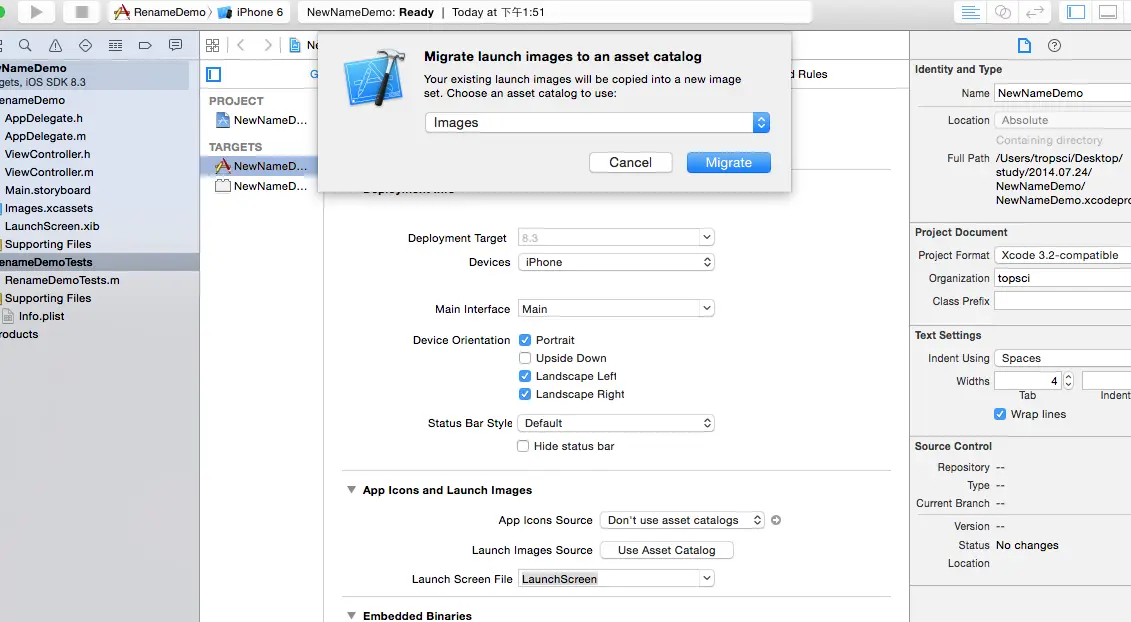The height and width of the screenshot is (622, 1131).
Task: Show the Quick Help inspector
Action: click(x=1055, y=45)
